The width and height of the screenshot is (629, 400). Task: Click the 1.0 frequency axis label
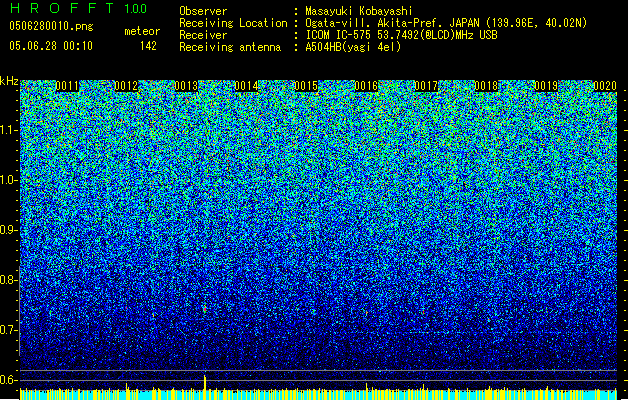8,180
